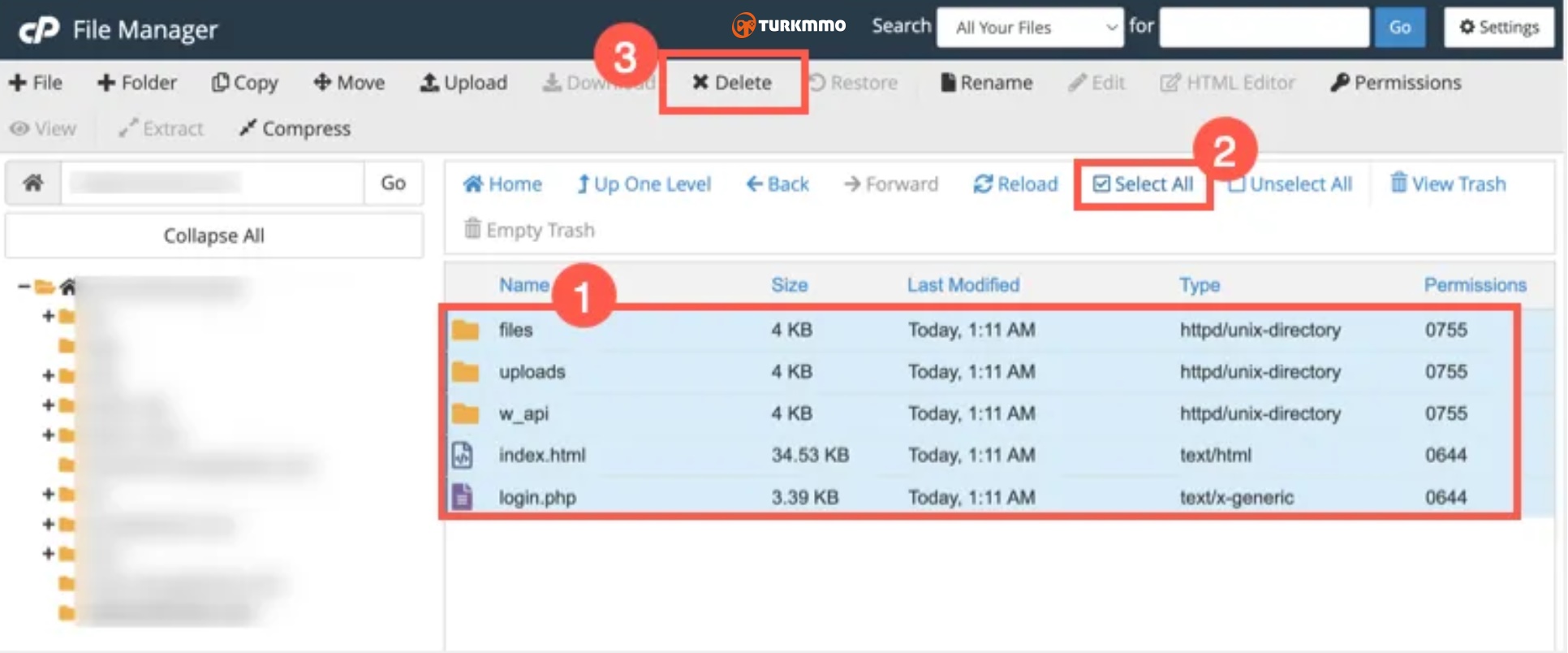Open Permissions from the toolbar
The width and height of the screenshot is (1568, 653).
point(1395,83)
